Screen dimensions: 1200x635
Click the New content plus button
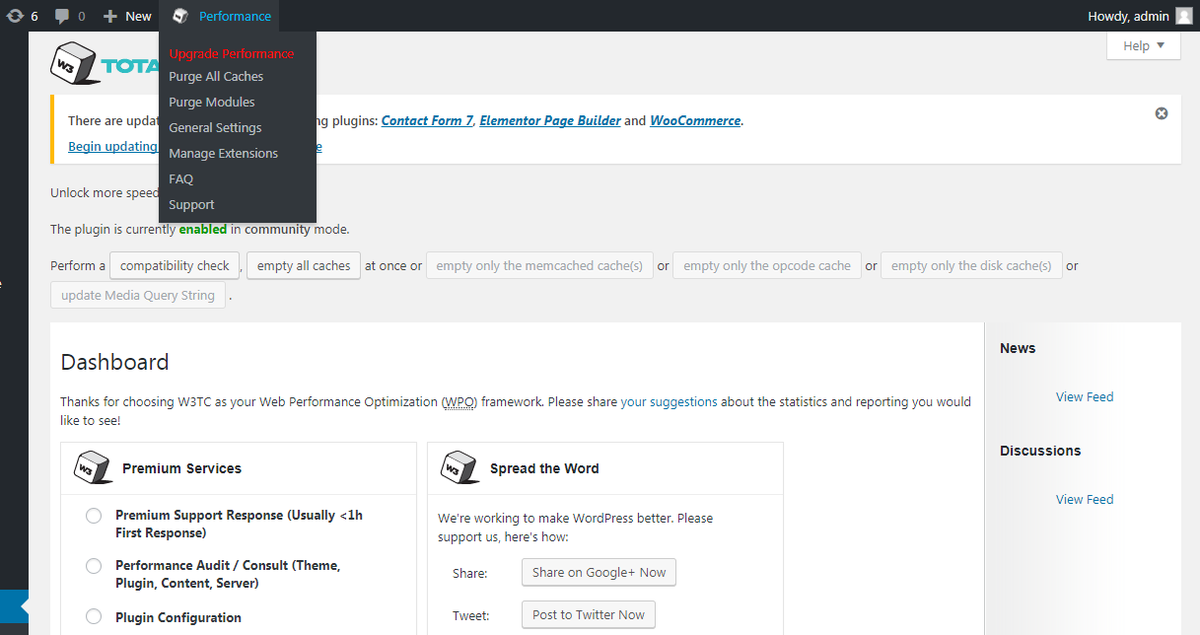(x=128, y=16)
